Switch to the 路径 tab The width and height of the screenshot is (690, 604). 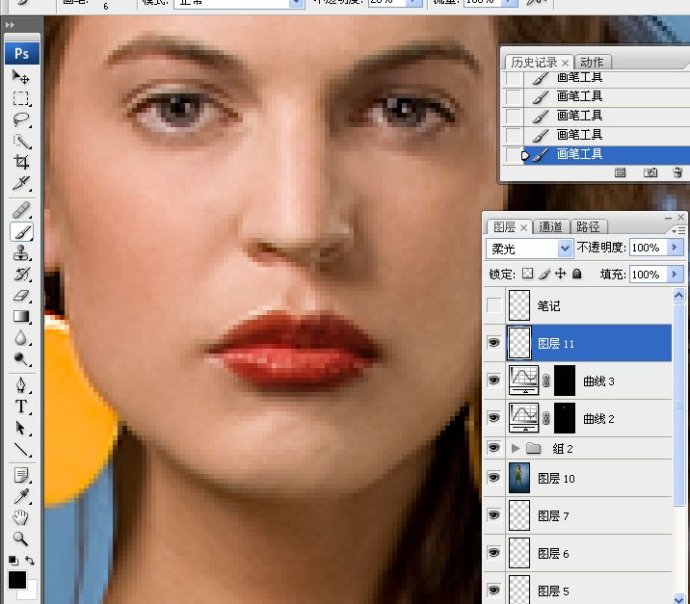(x=588, y=227)
